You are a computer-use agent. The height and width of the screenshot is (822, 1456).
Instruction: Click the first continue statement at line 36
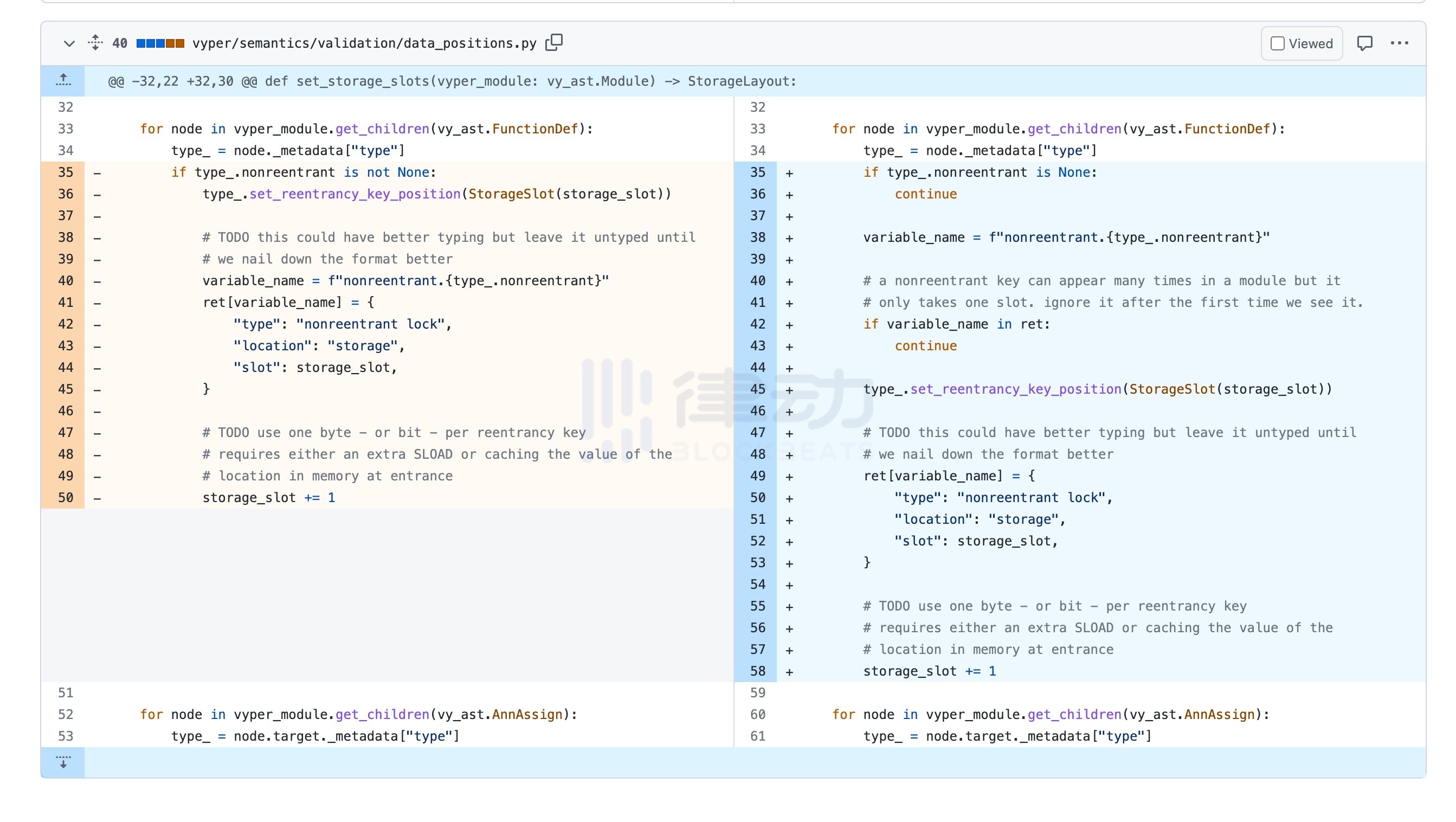coord(925,194)
